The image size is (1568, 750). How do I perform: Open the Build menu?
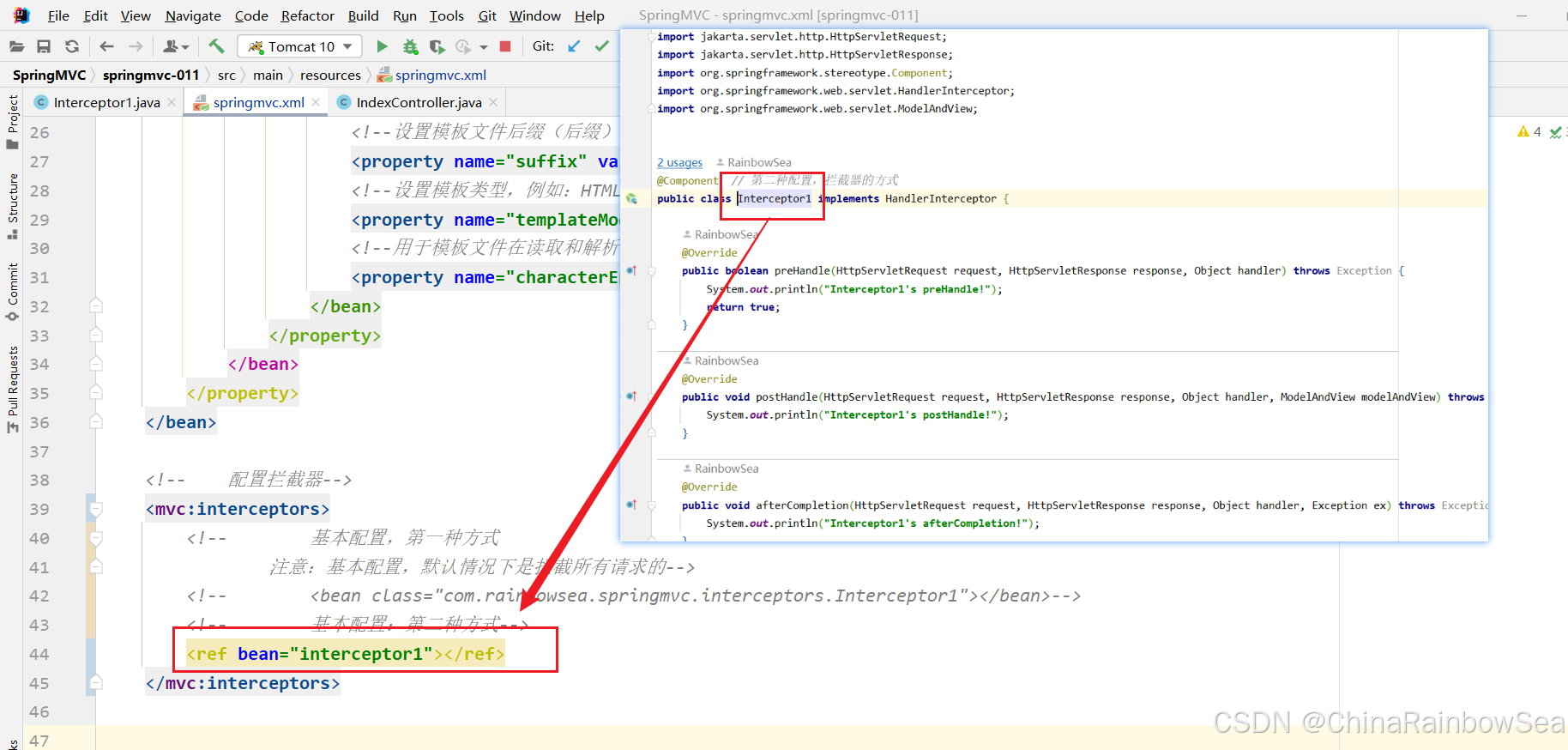[x=363, y=15]
